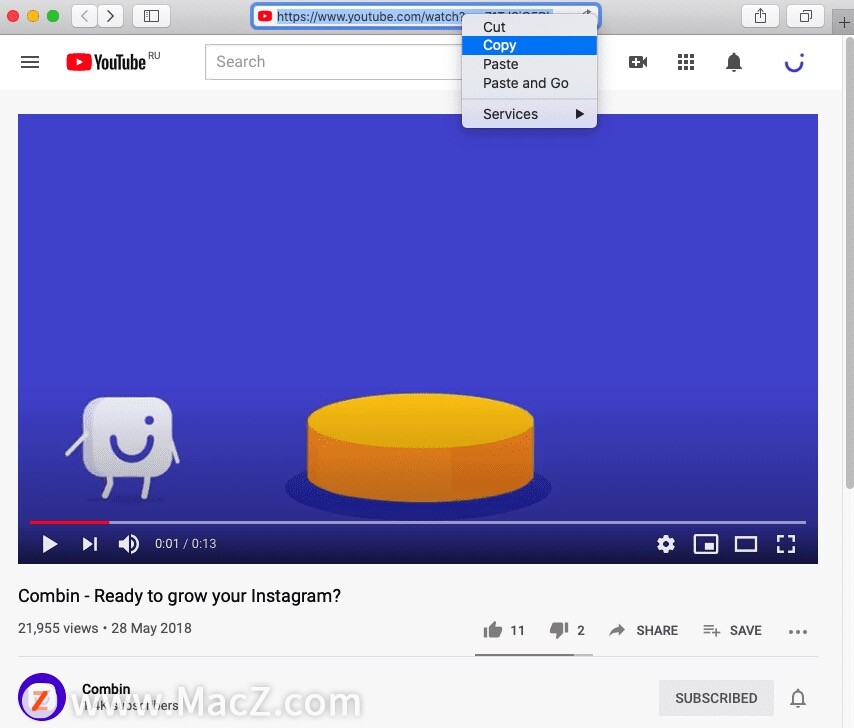Enable miniplayer mode

[x=705, y=543]
